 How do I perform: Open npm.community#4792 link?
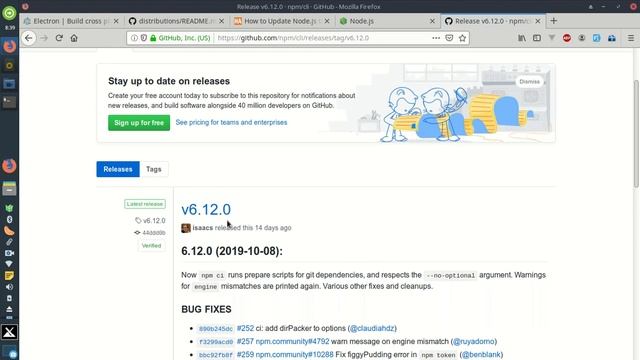tap(292, 341)
